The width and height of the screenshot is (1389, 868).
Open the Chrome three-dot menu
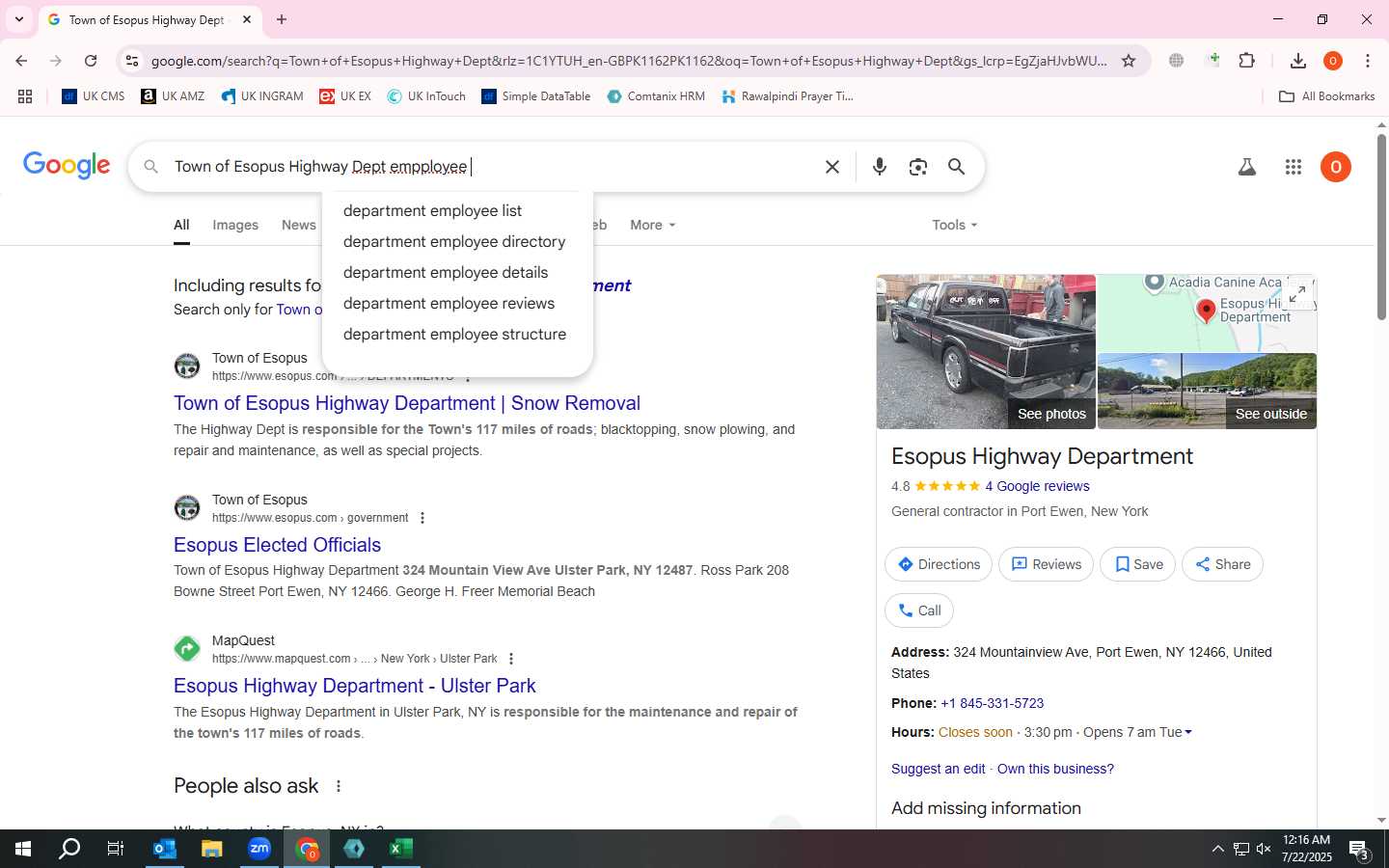(x=1368, y=61)
